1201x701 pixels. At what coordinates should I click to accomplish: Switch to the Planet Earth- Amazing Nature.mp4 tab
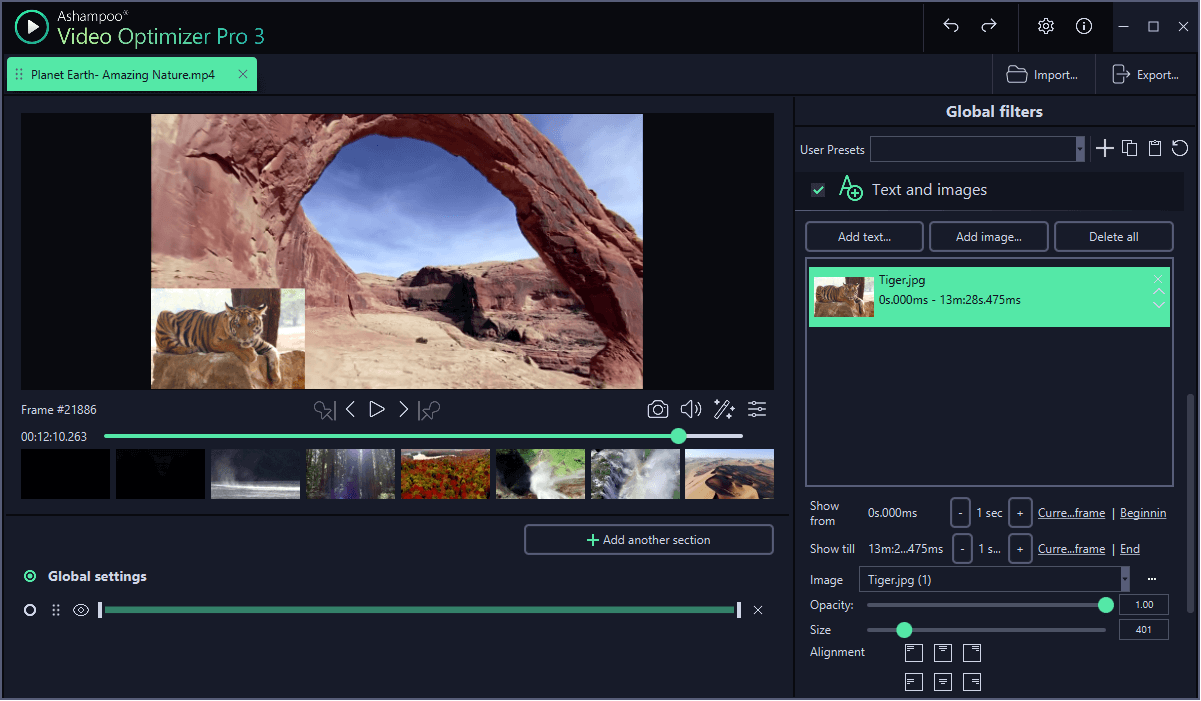click(x=120, y=74)
